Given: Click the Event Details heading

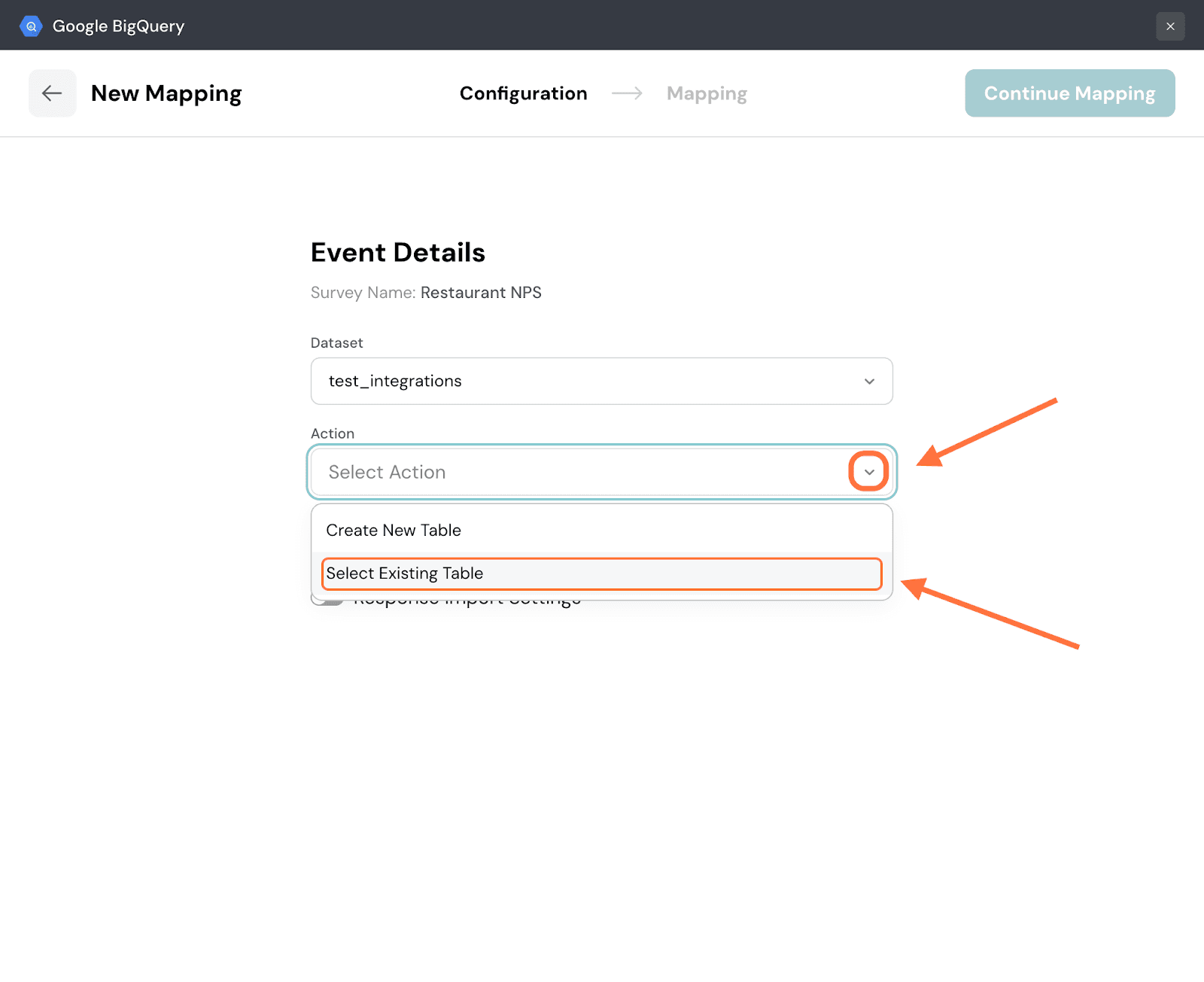Looking at the screenshot, I should pyautogui.click(x=397, y=253).
